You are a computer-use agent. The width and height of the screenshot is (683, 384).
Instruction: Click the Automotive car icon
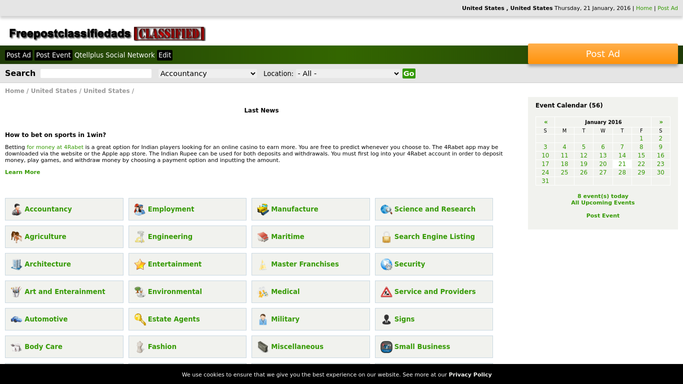point(16,319)
